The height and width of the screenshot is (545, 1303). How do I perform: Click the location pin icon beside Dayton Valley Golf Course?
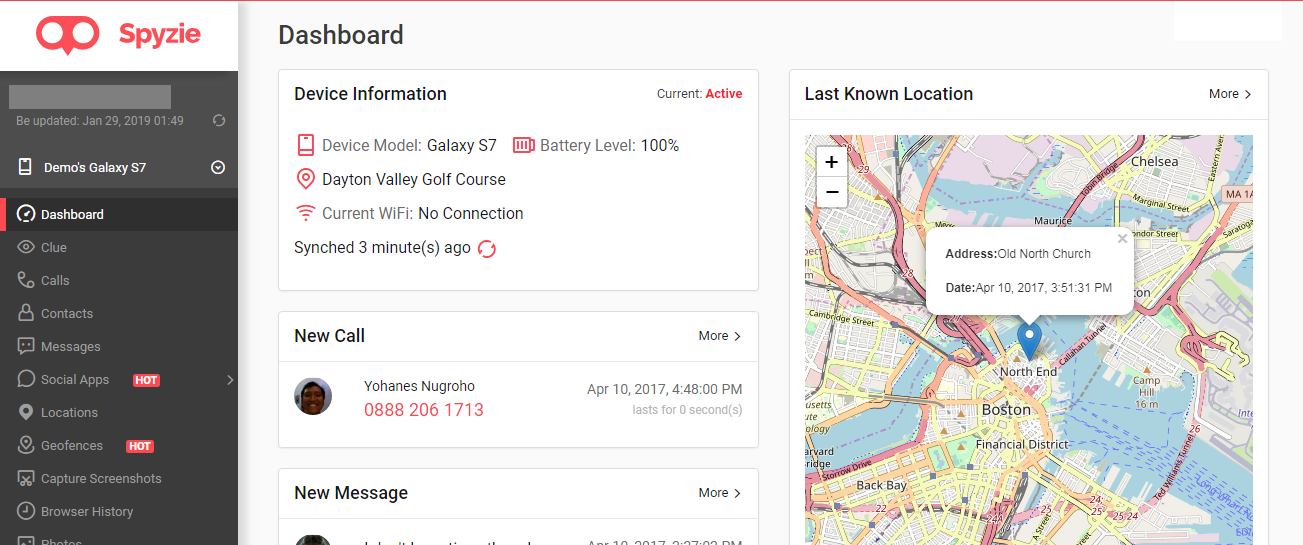tap(306, 180)
